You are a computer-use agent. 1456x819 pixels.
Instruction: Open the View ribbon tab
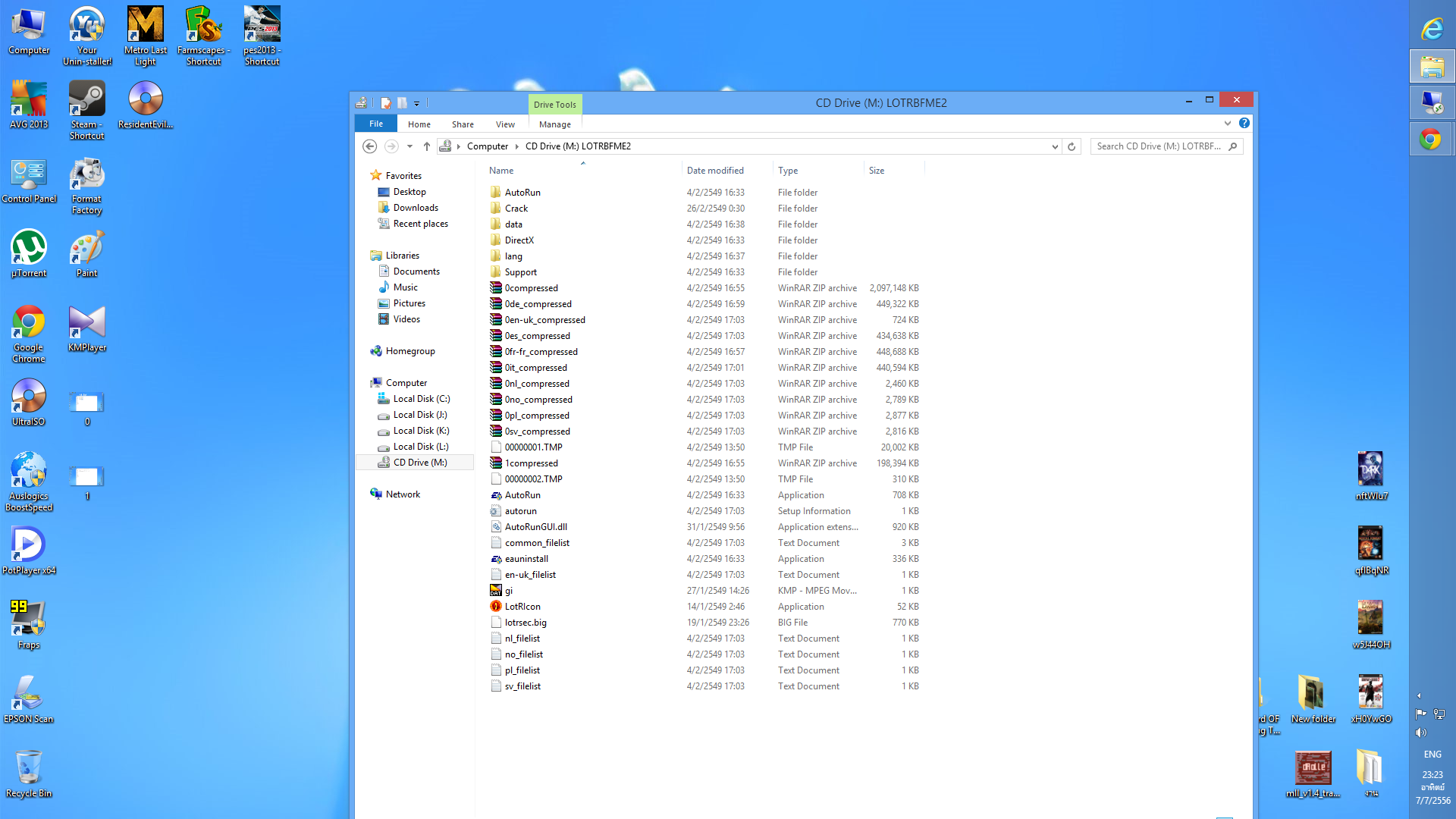coord(505,124)
